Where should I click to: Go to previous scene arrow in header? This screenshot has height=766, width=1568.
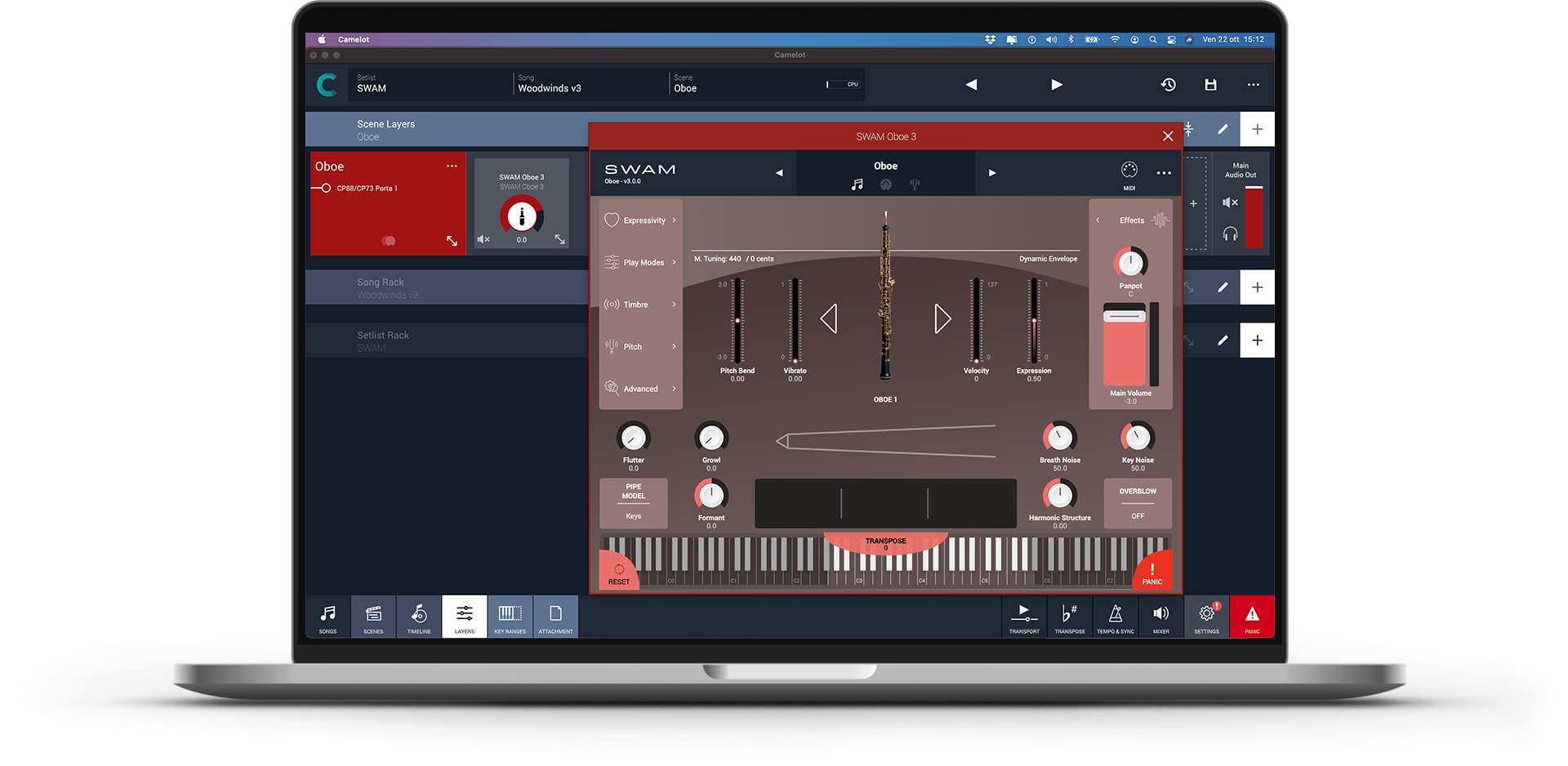971,85
